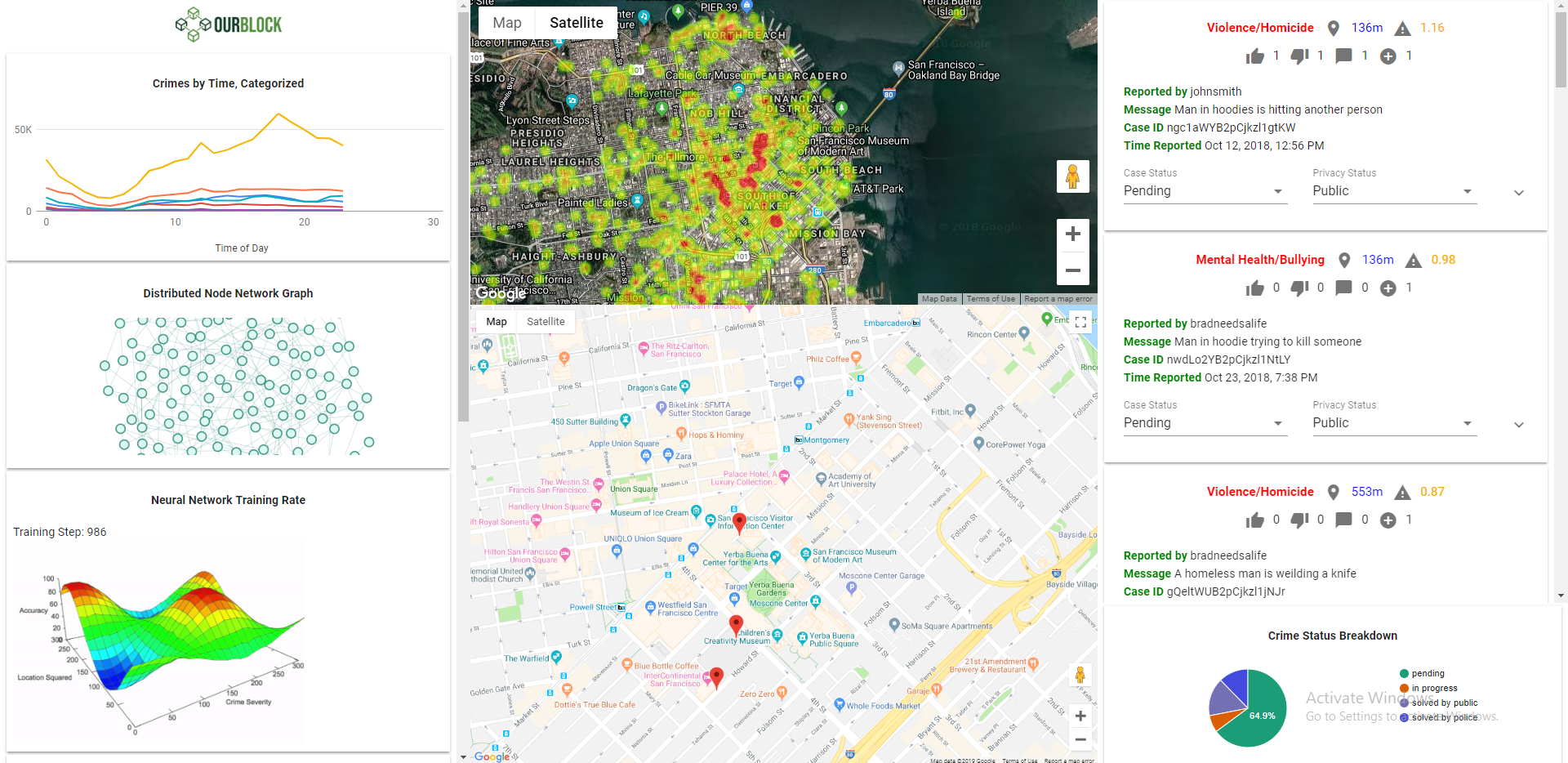Select Map tab on the lower street map
This screenshot has height=763, width=1568.
tap(497, 322)
